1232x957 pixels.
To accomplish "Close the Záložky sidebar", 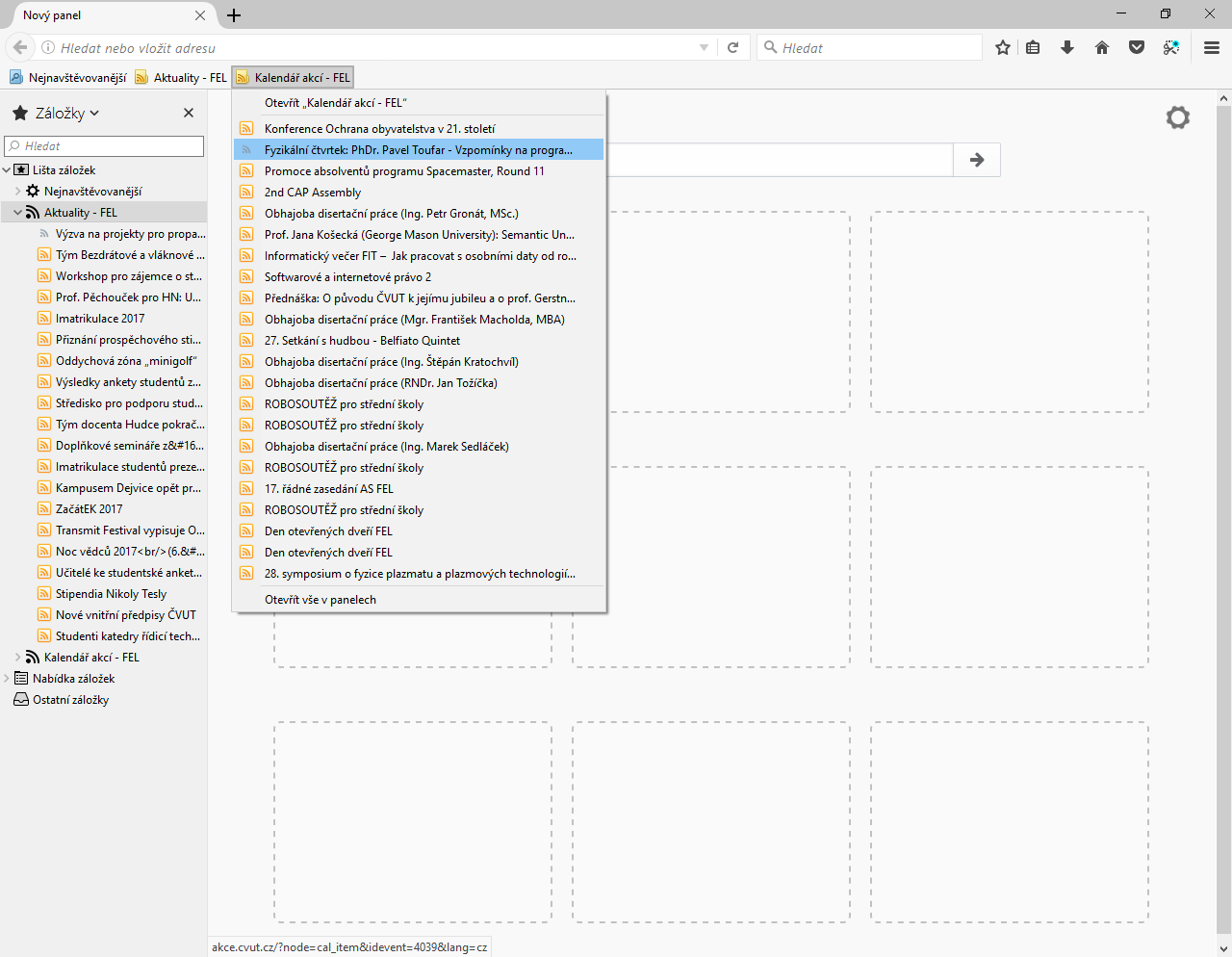I will tap(189, 113).
